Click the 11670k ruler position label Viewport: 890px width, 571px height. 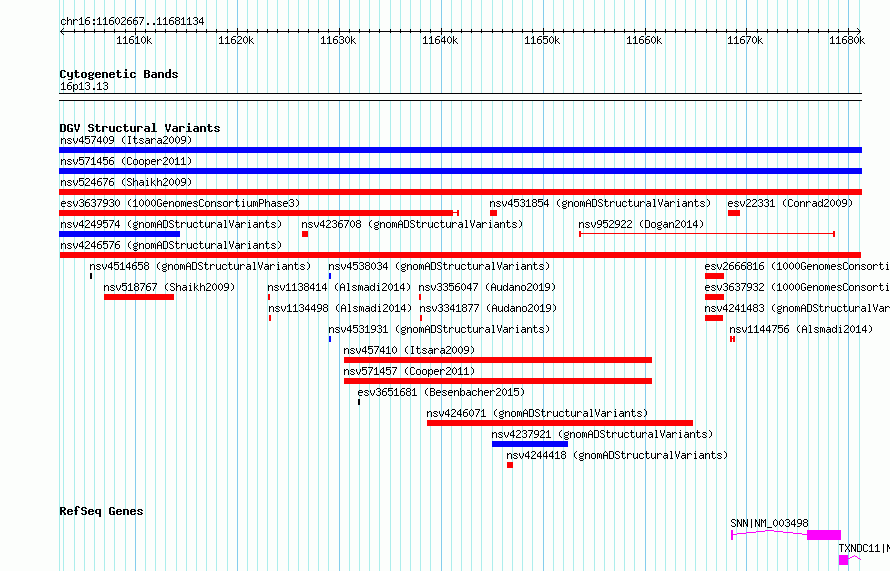[x=745, y=40]
